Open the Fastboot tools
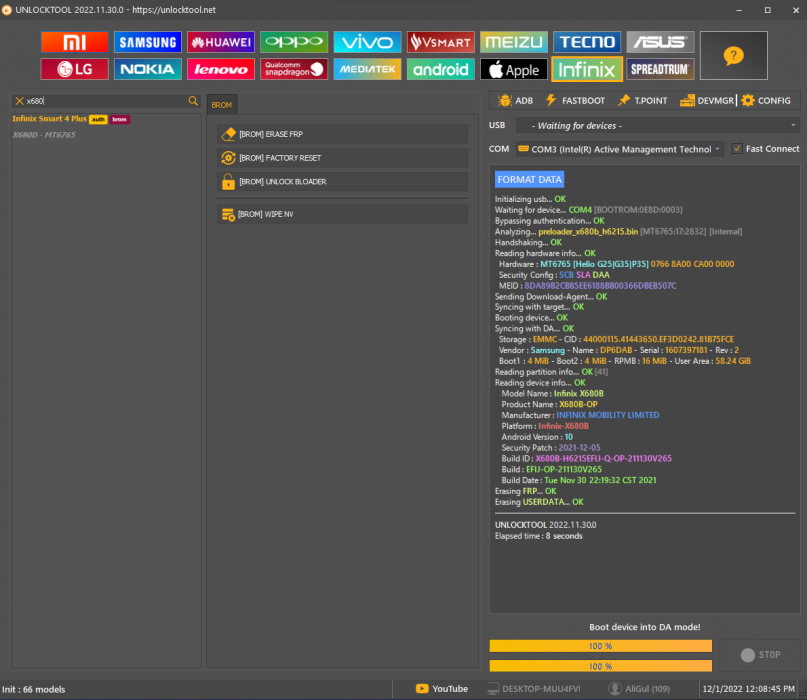The height and width of the screenshot is (700, 807). [x=575, y=100]
